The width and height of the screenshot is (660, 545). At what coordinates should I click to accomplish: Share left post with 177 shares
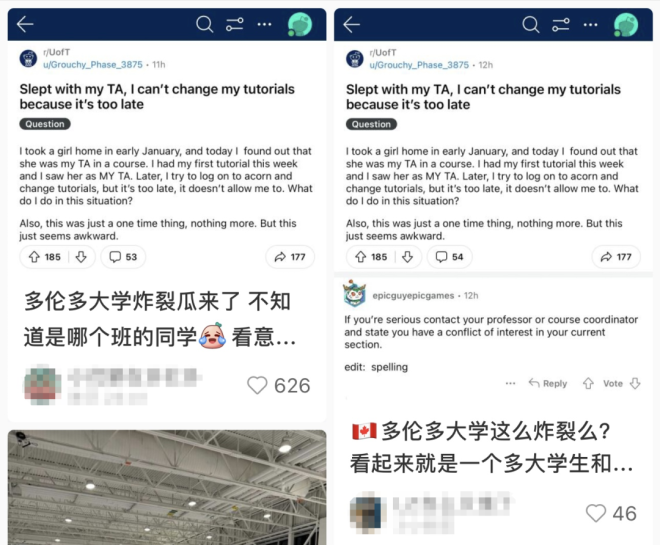[x=290, y=257]
